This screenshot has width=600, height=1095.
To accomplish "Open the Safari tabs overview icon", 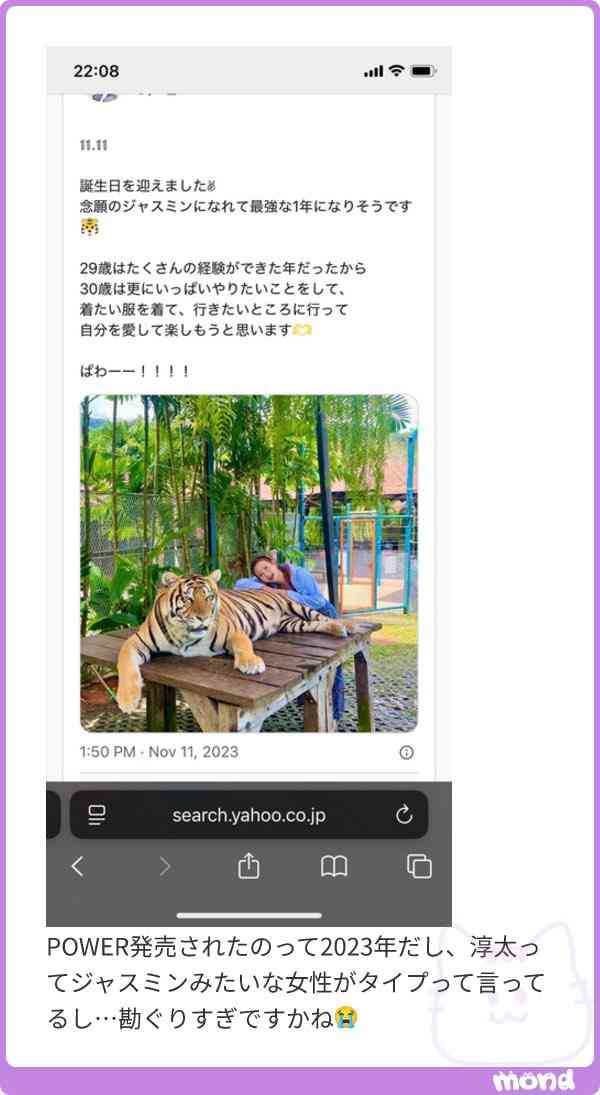I will coord(420,867).
